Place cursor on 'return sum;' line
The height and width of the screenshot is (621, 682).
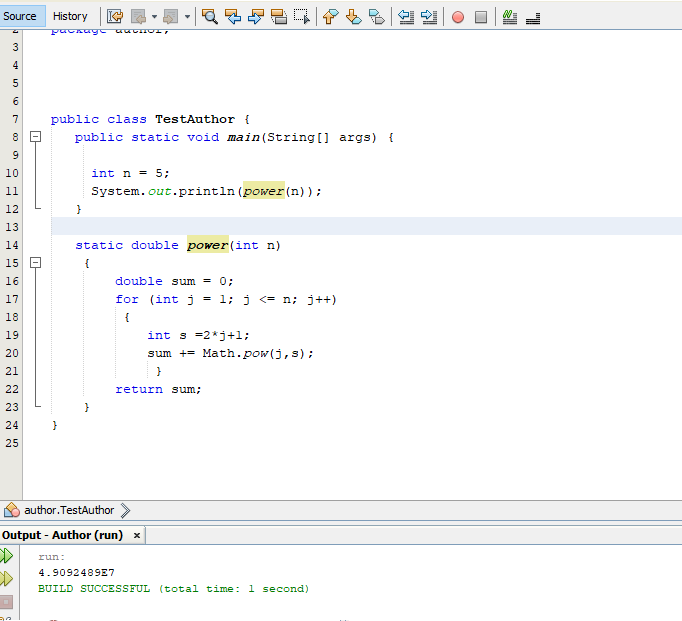[158, 389]
